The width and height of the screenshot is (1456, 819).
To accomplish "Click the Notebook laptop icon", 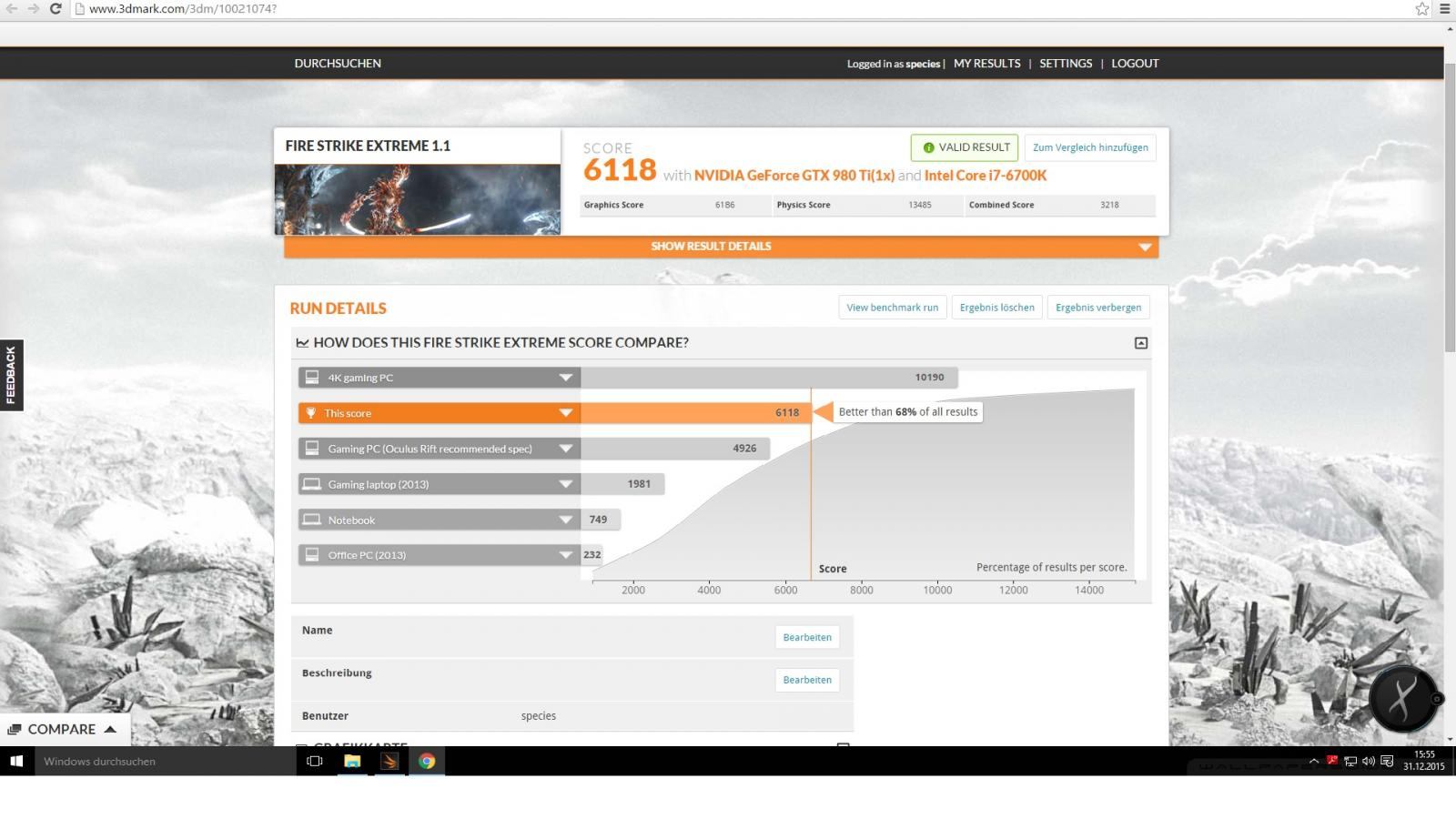I will pos(312,520).
